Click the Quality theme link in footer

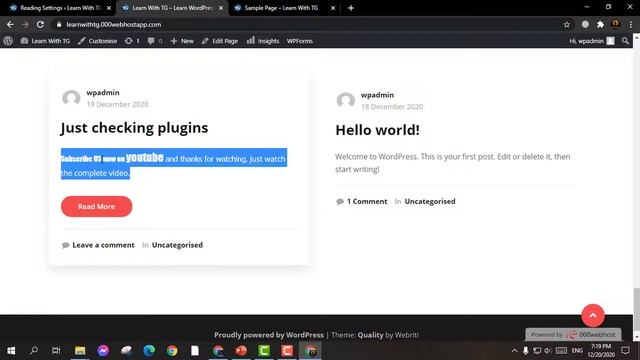coord(370,335)
